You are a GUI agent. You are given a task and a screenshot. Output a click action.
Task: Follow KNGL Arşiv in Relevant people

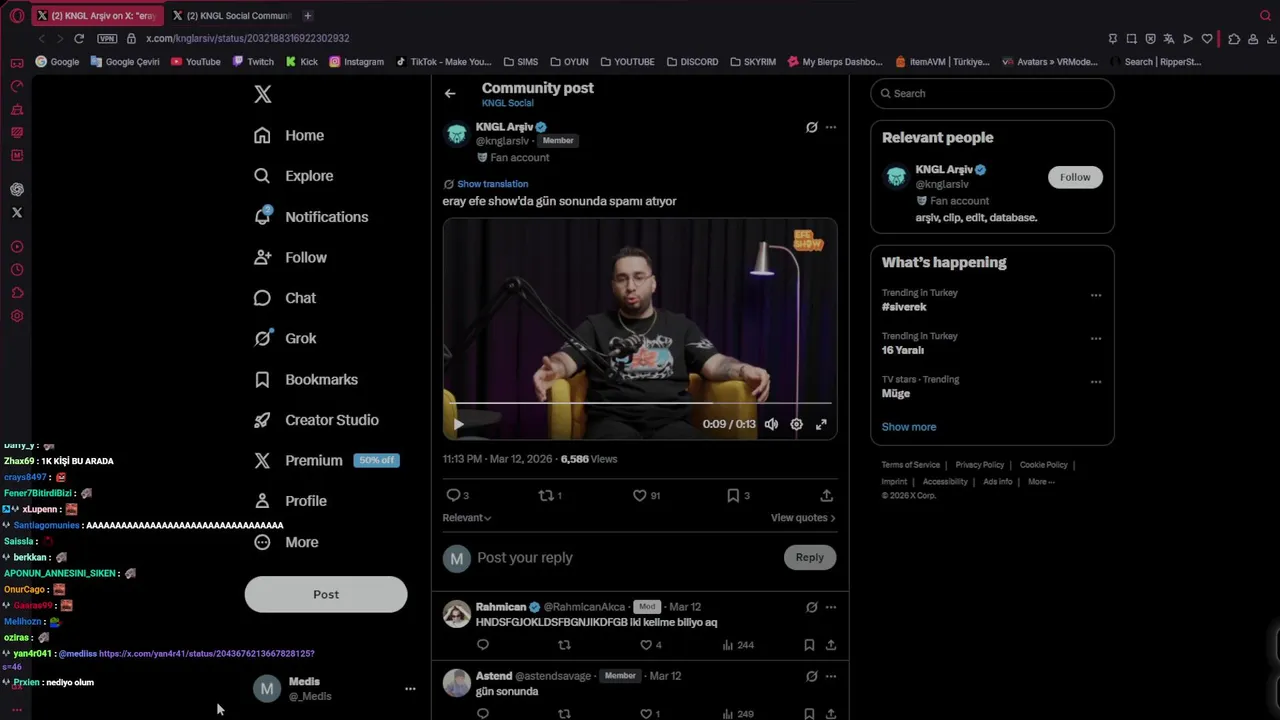tap(1075, 177)
